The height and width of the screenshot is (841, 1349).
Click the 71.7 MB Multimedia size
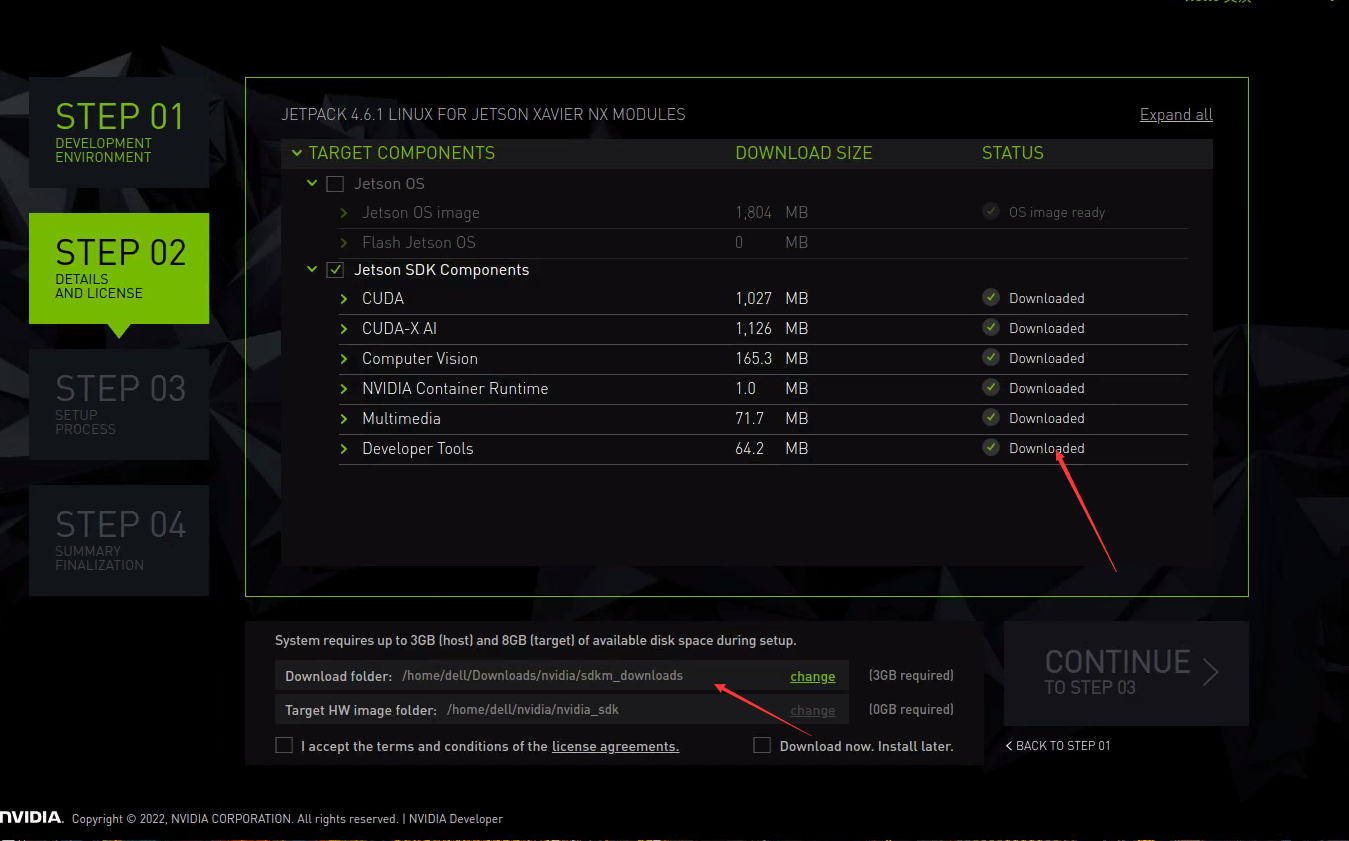pos(771,419)
